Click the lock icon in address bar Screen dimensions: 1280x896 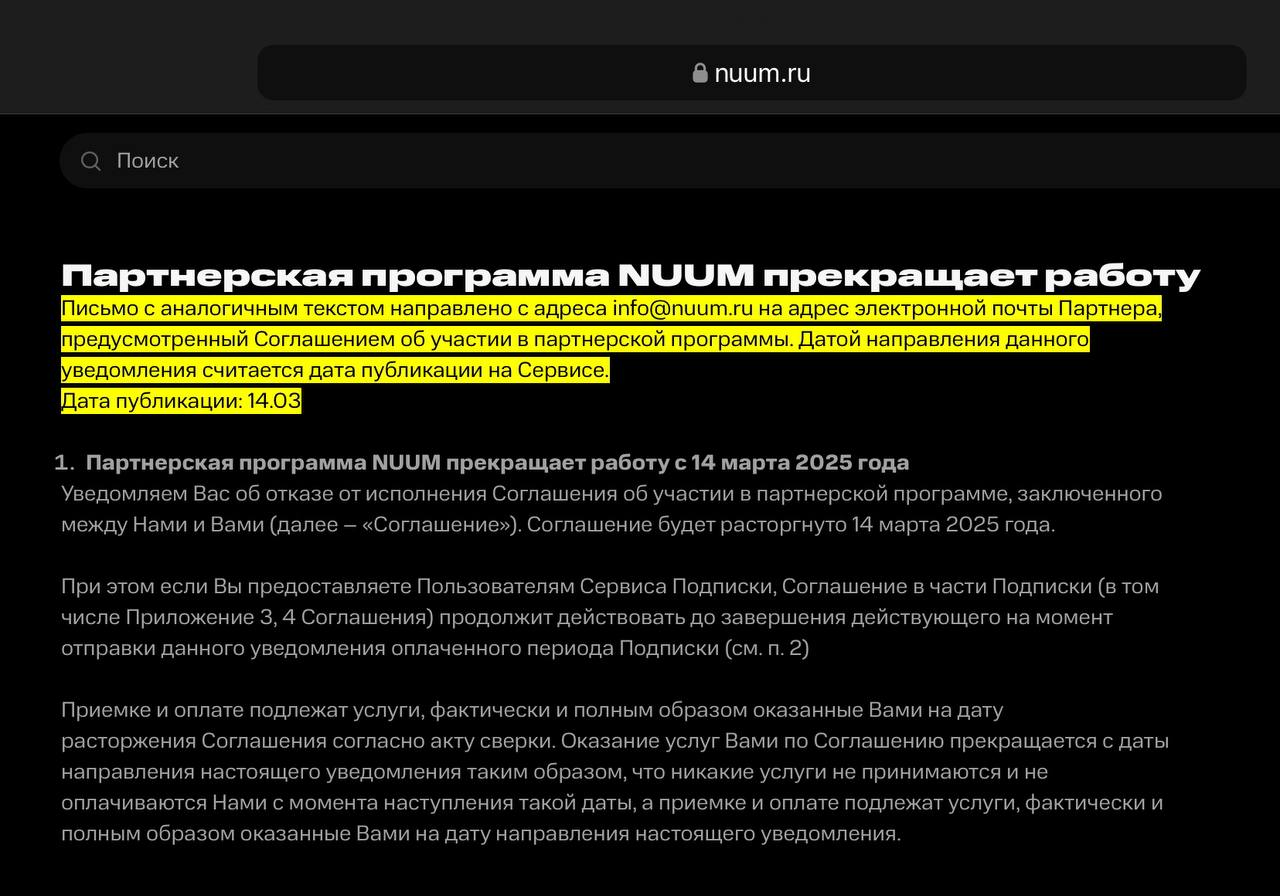click(700, 73)
